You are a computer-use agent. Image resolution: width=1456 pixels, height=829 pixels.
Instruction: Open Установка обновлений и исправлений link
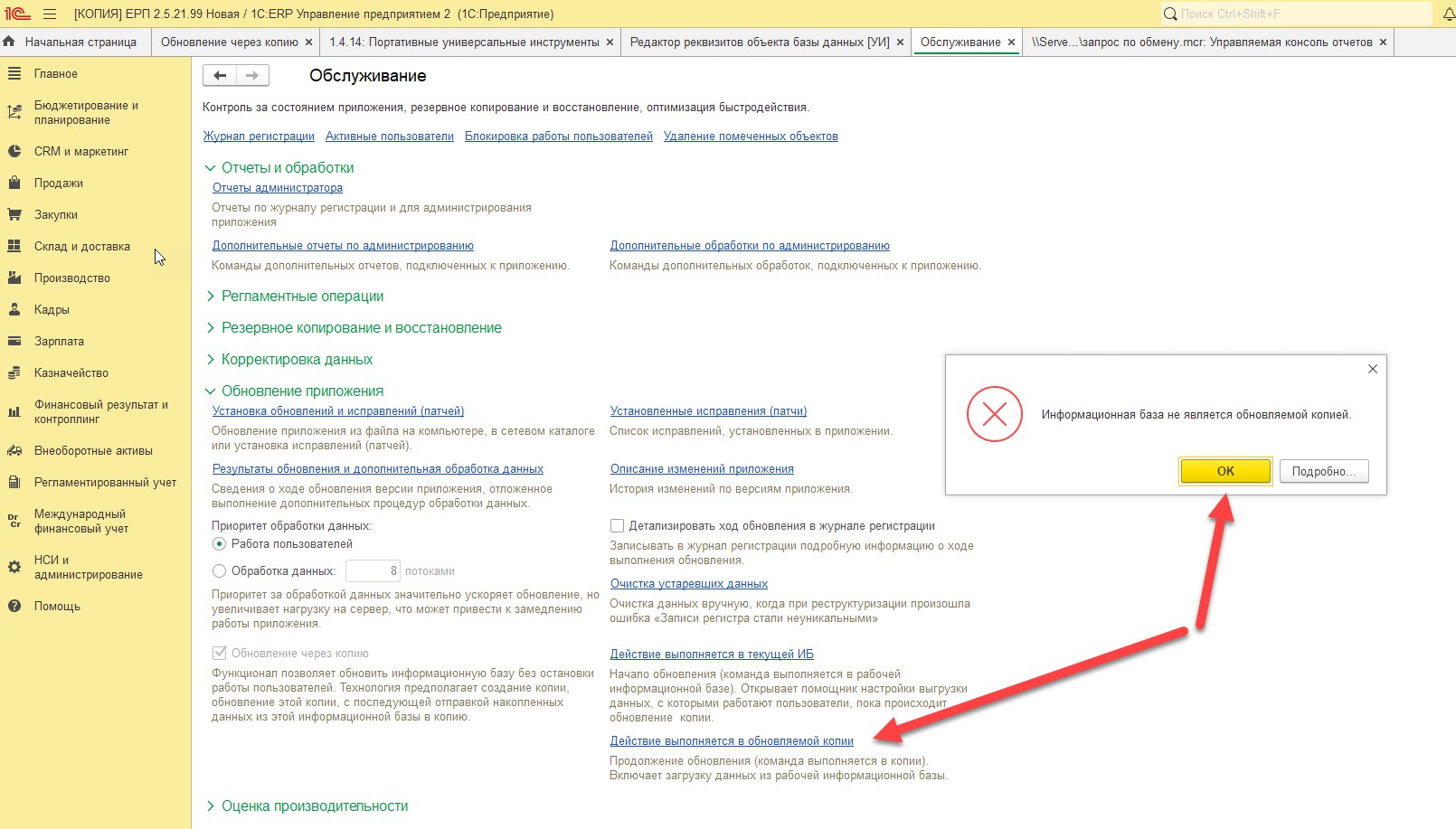click(338, 410)
